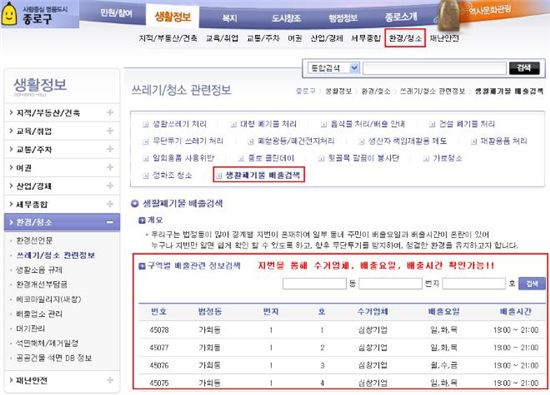This screenshot has width=550, height=395.
Task: Select 쓰레기/청소 관련정보 in sidebar
Action: [x=56, y=255]
